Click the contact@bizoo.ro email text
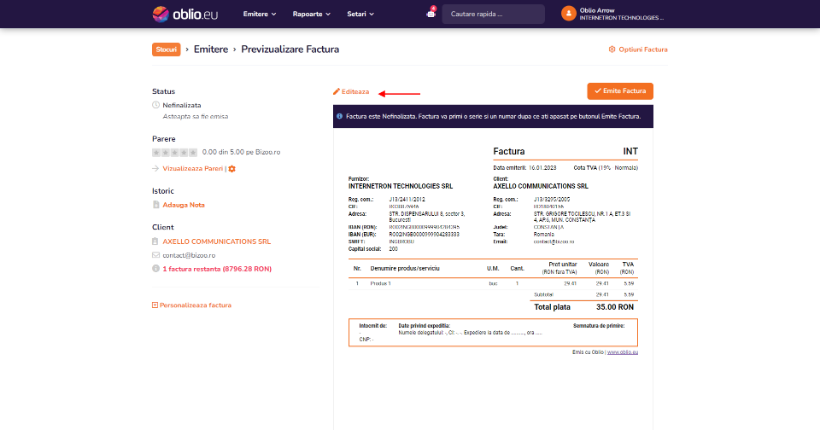 [189, 255]
